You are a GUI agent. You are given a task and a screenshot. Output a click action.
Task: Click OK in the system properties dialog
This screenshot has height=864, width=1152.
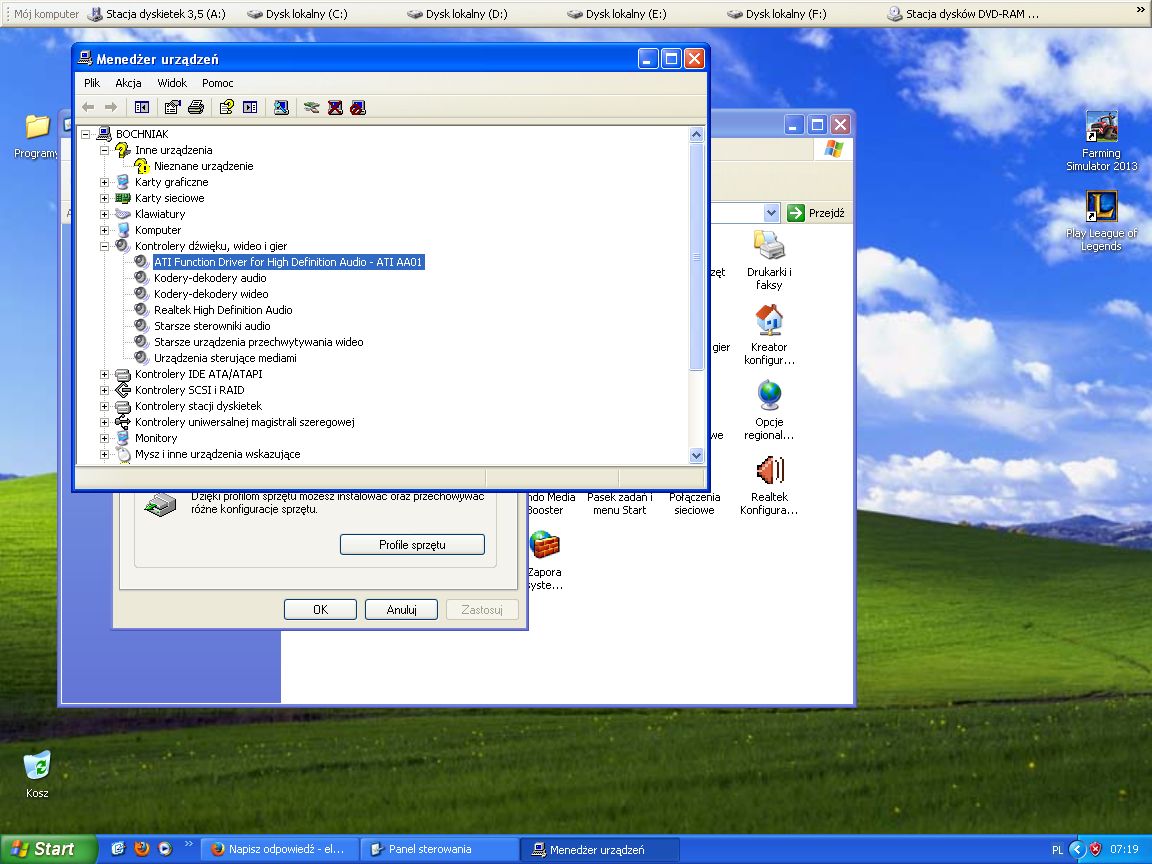pos(320,609)
